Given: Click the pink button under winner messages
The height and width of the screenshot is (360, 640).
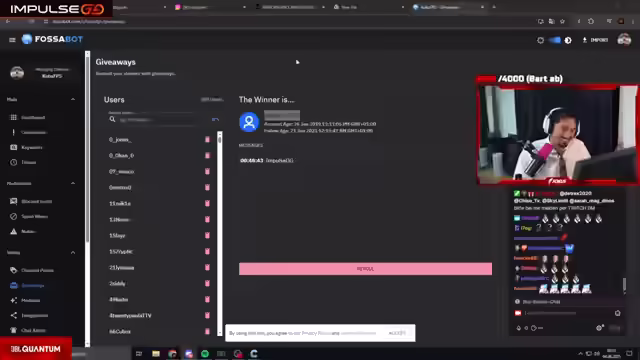Looking at the screenshot, I should (x=365, y=269).
